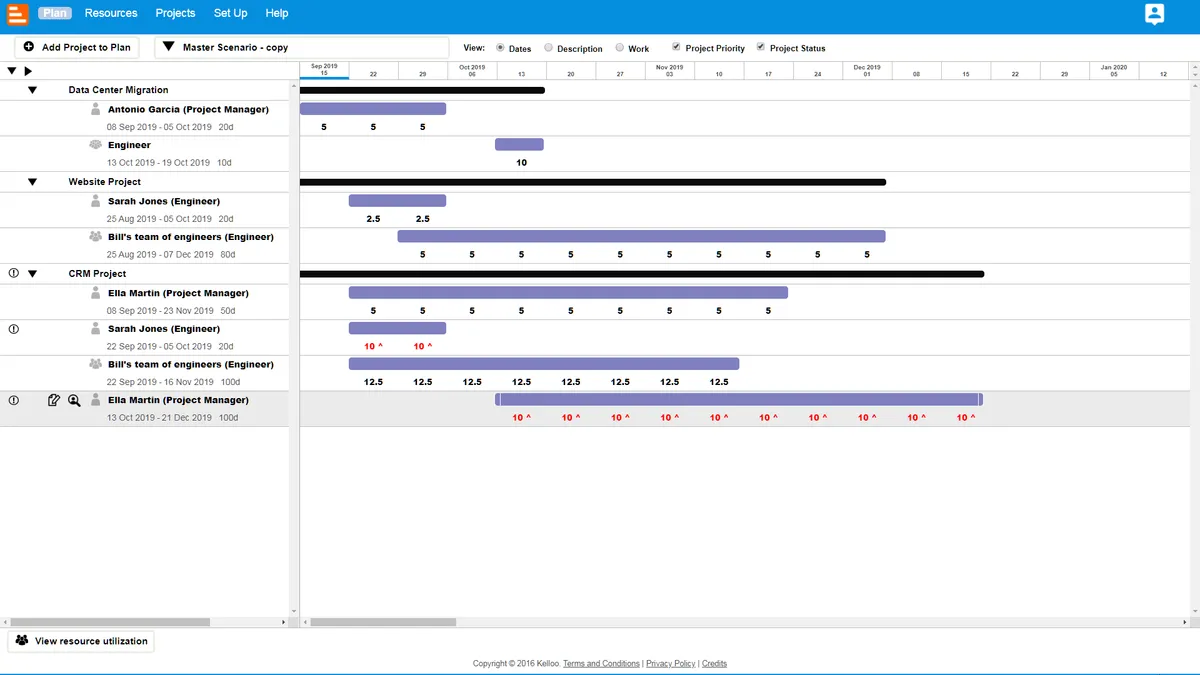The width and height of the screenshot is (1200, 675).
Task: Click the warning icon beside Sarah Jones in CRM
Action: pos(14,328)
